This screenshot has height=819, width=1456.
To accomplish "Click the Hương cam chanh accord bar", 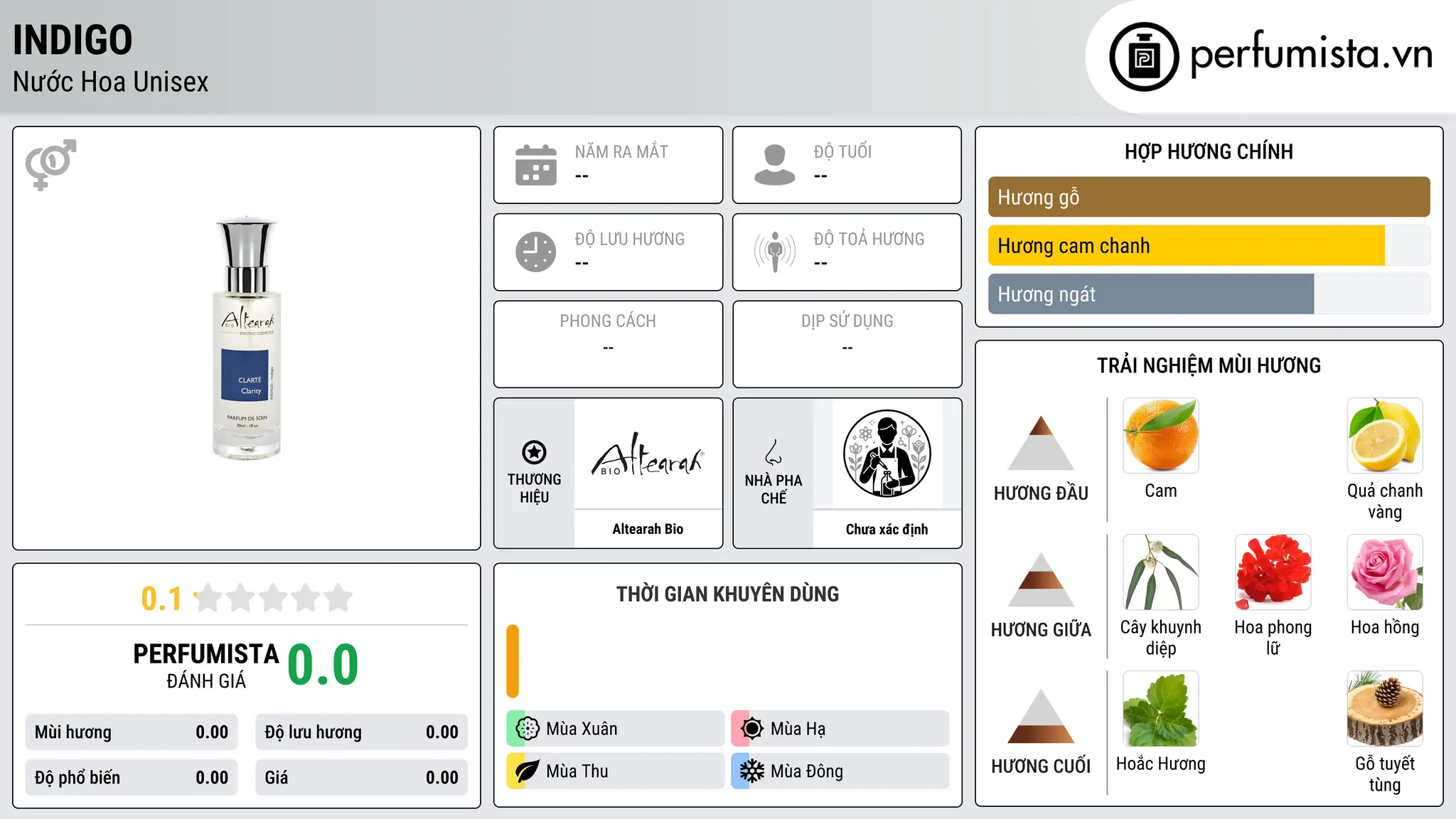I will pyautogui.click(x=1209, y=246).
